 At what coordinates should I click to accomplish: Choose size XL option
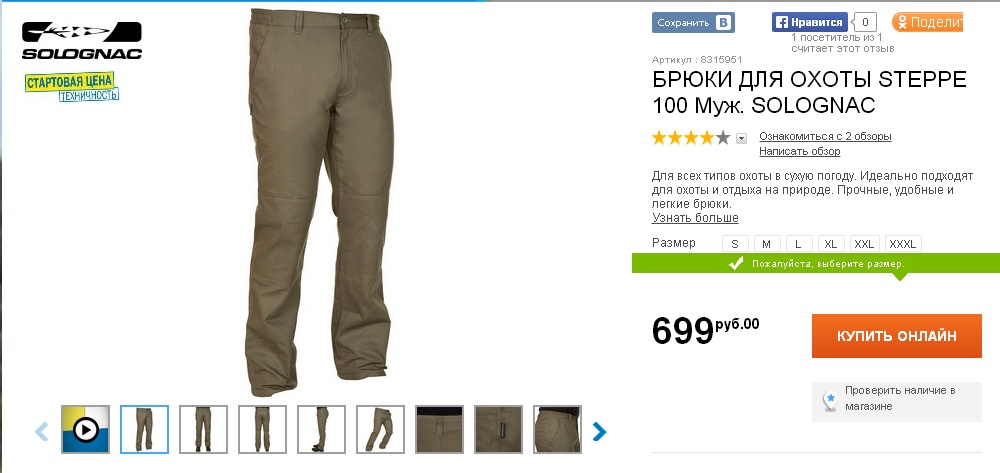831,244
